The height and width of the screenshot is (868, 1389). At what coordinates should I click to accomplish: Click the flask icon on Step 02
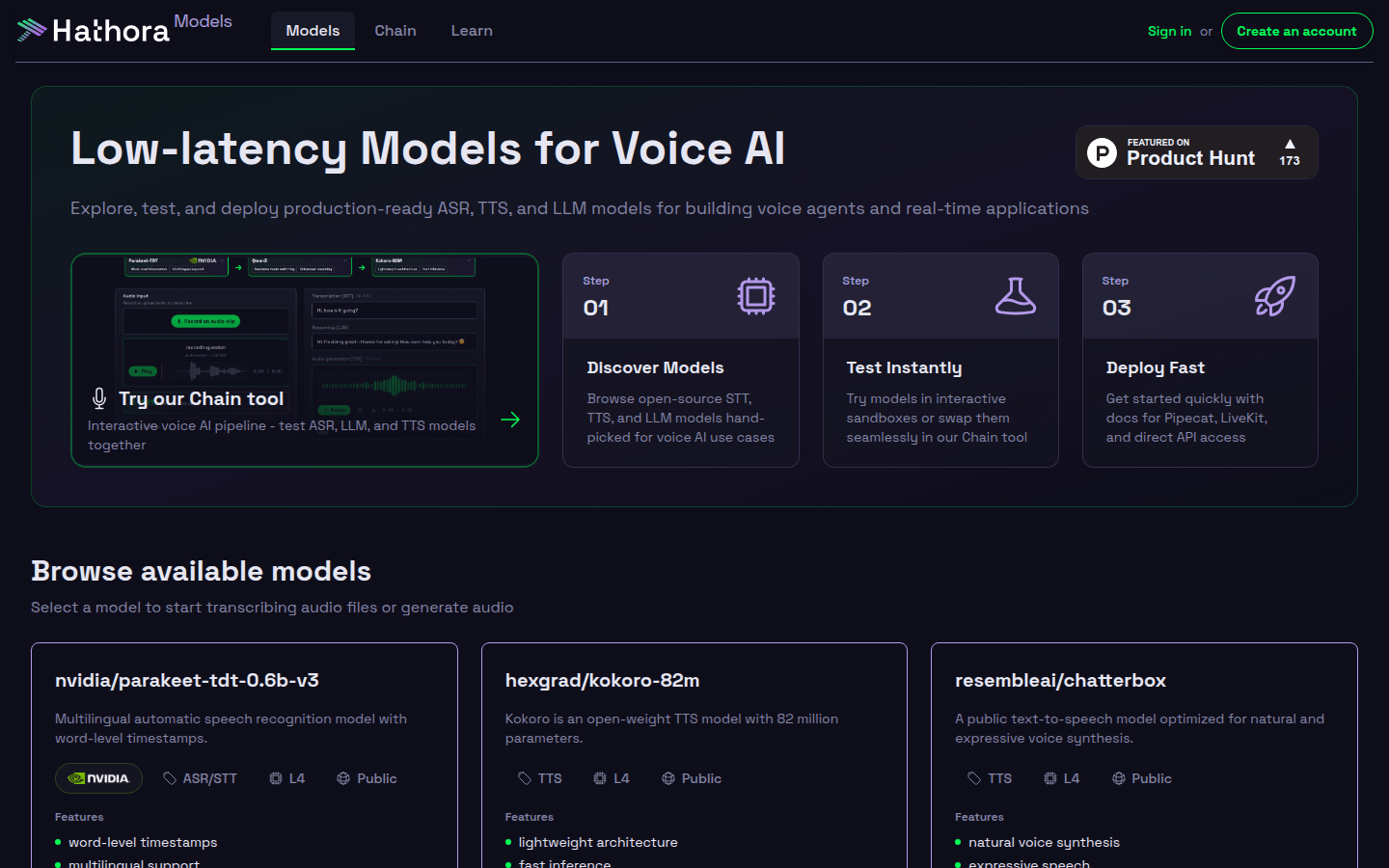[x=1015, y=296]
